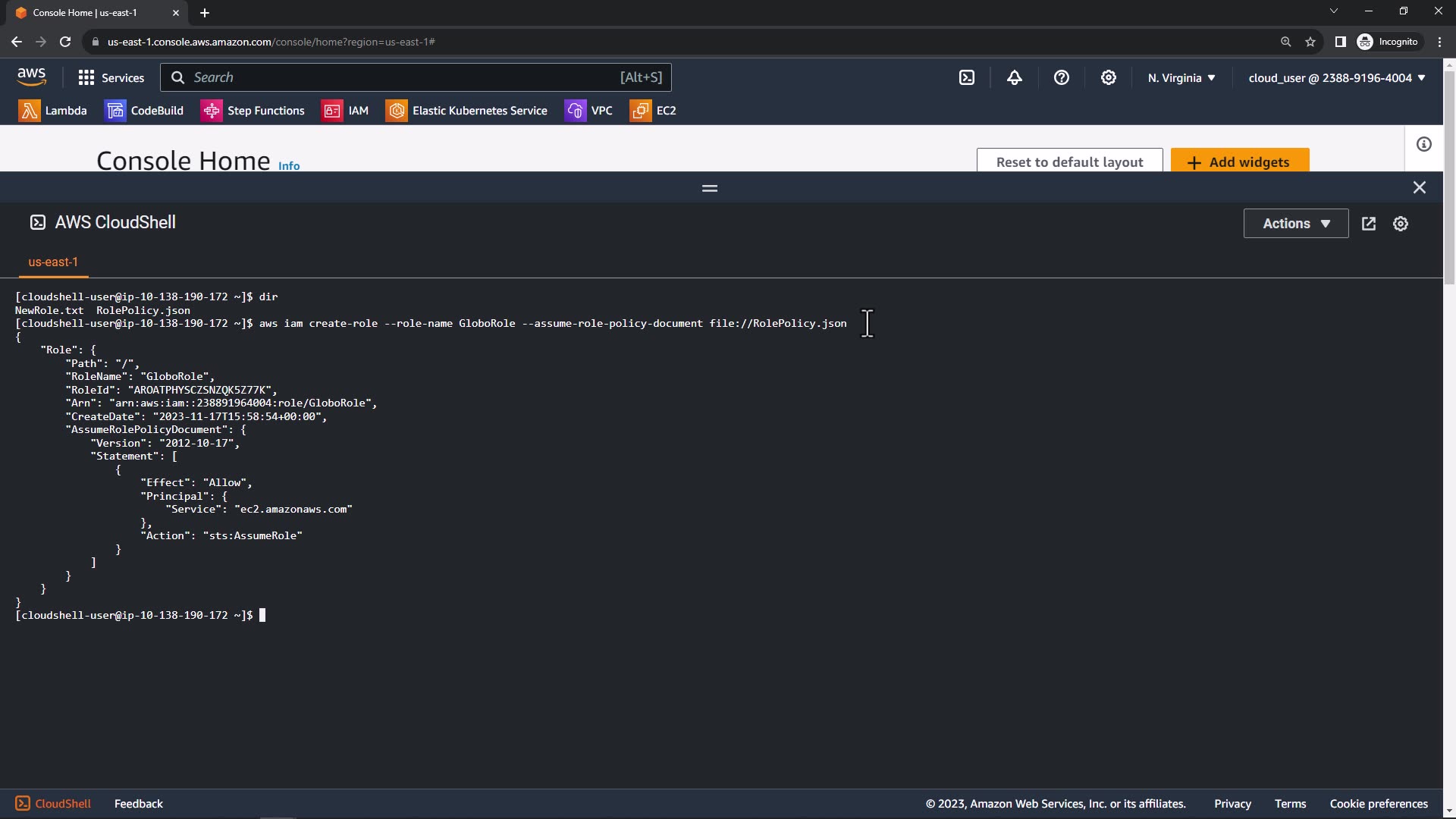The image size is (1456, 819).
Task: Close the CloudShell panel
Action: click(1419, 187)
